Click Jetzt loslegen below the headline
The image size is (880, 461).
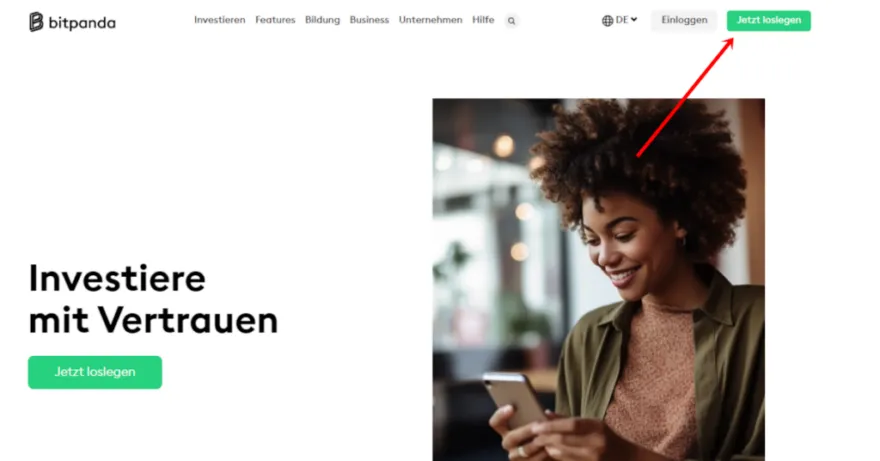click(x=95, y=372)
